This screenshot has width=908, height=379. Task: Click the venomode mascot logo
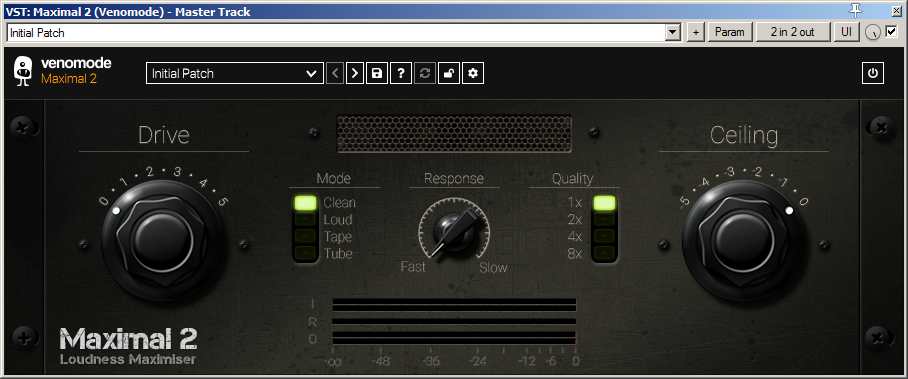click(x=23, y=72)
